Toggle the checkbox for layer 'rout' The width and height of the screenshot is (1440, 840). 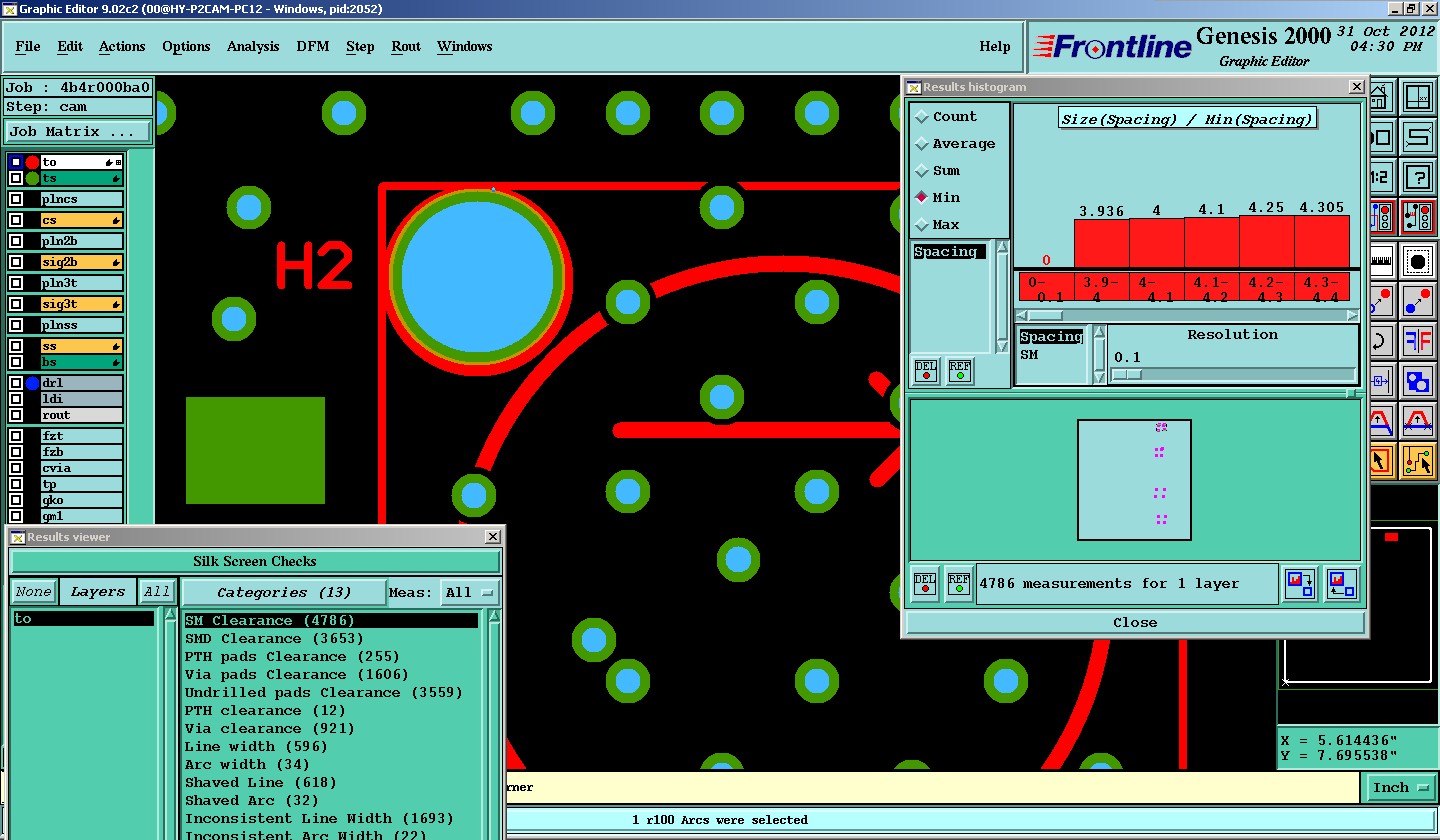(x=15, y=415)
